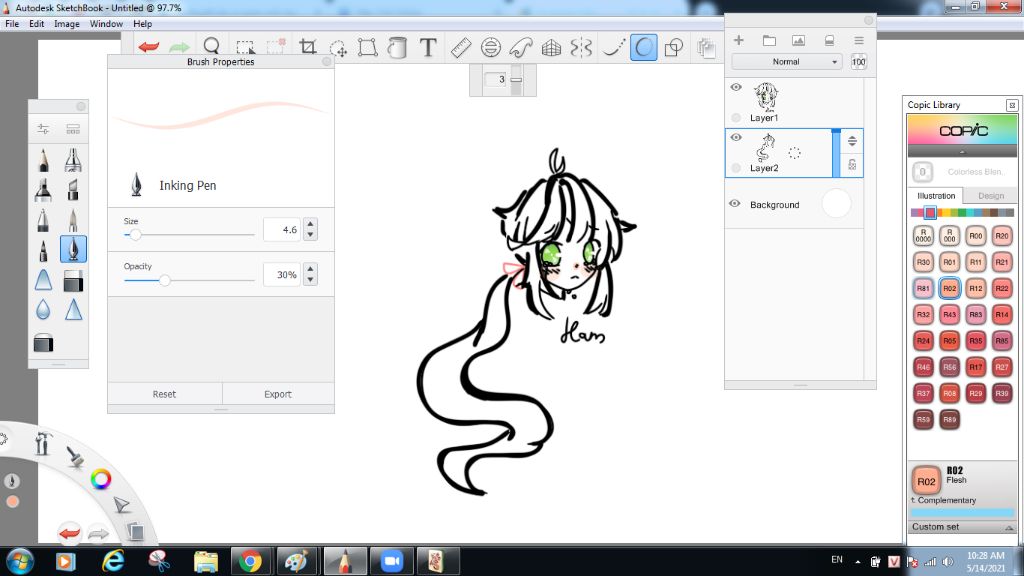Switch to Design tab in Copic Library

(991, 195)
